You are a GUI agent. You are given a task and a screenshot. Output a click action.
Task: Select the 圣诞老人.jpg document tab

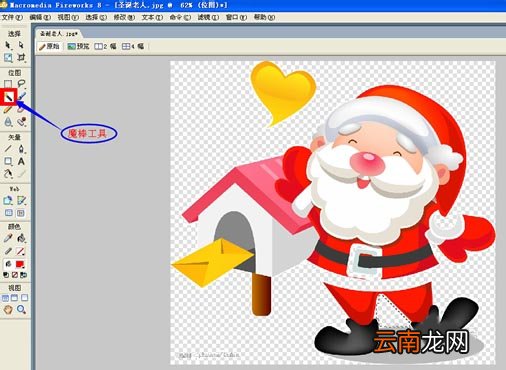[59, 34]
